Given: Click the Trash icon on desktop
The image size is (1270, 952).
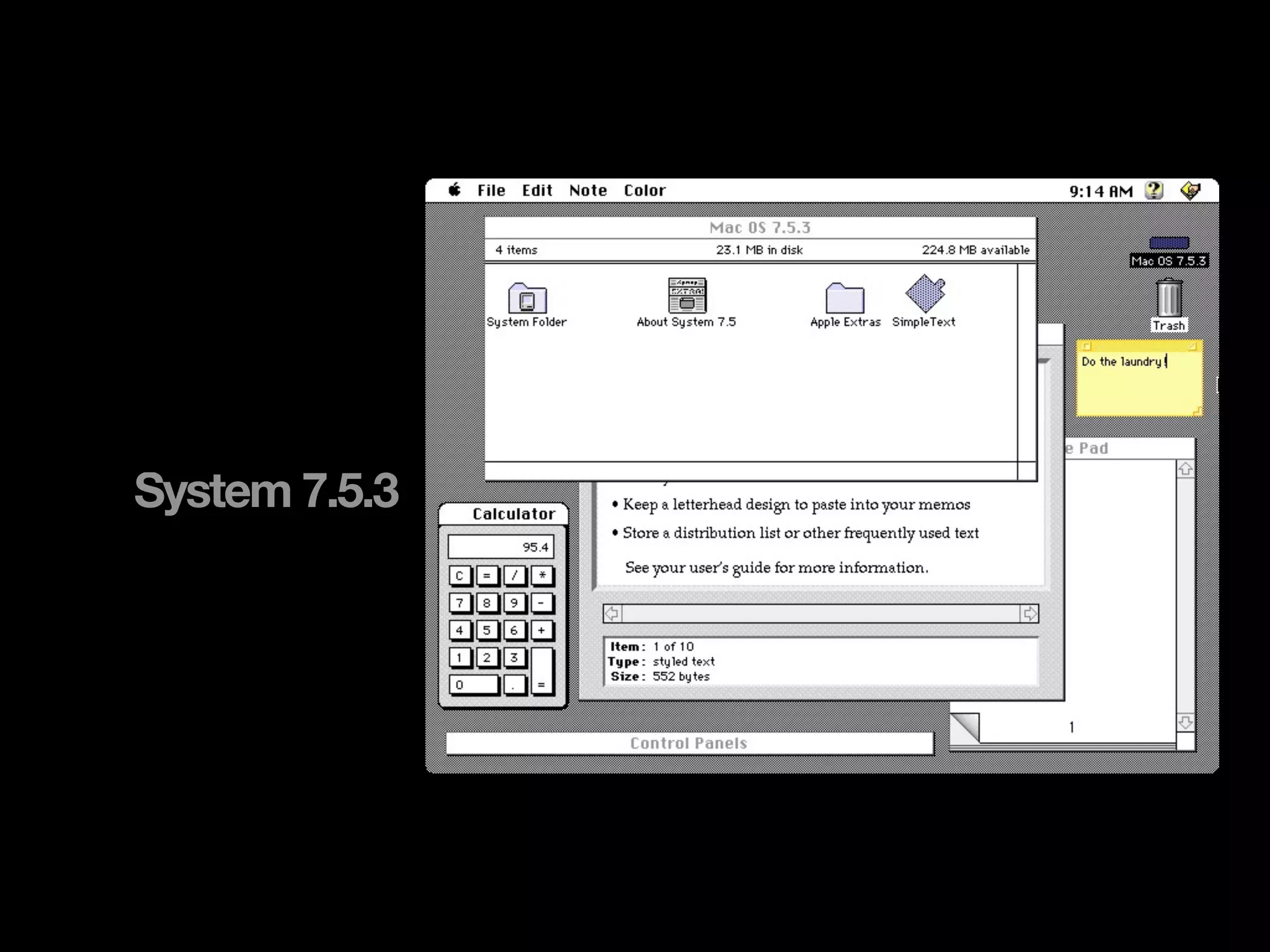Looking at the screenshot, I should [x=1169, y=298].
